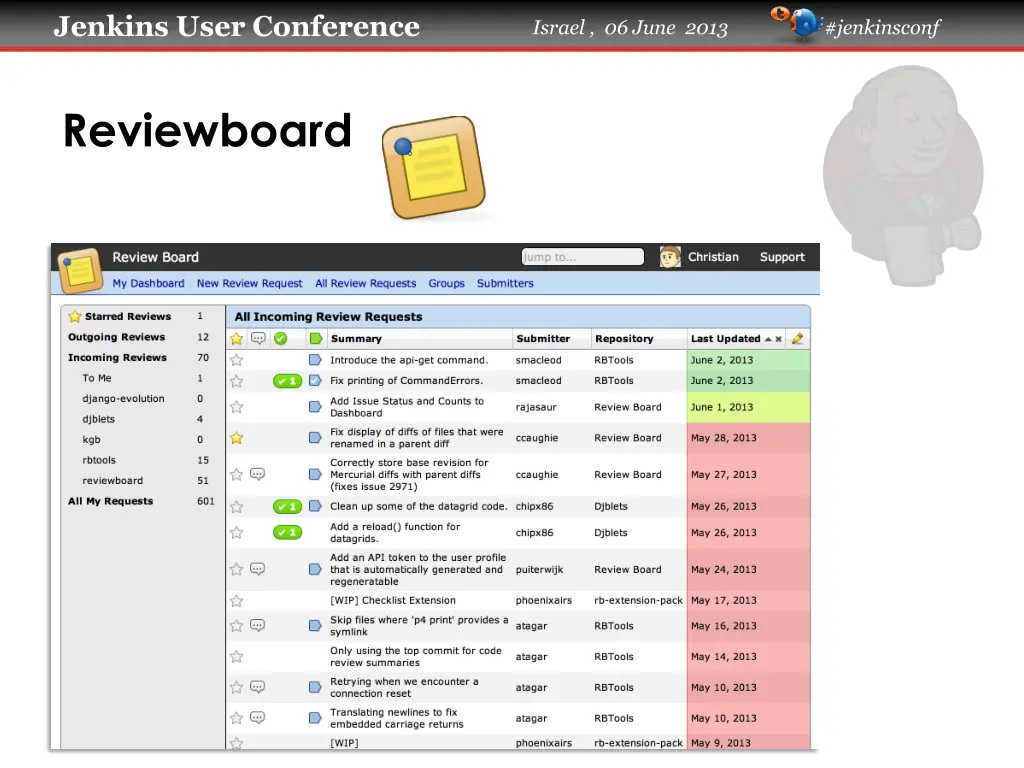This screenshot has width=1024, height=768.
Task: Click checked update icon on 'Fix printing of CommandErrors.'
Action: pyautogui.click(x=315, y=380)
